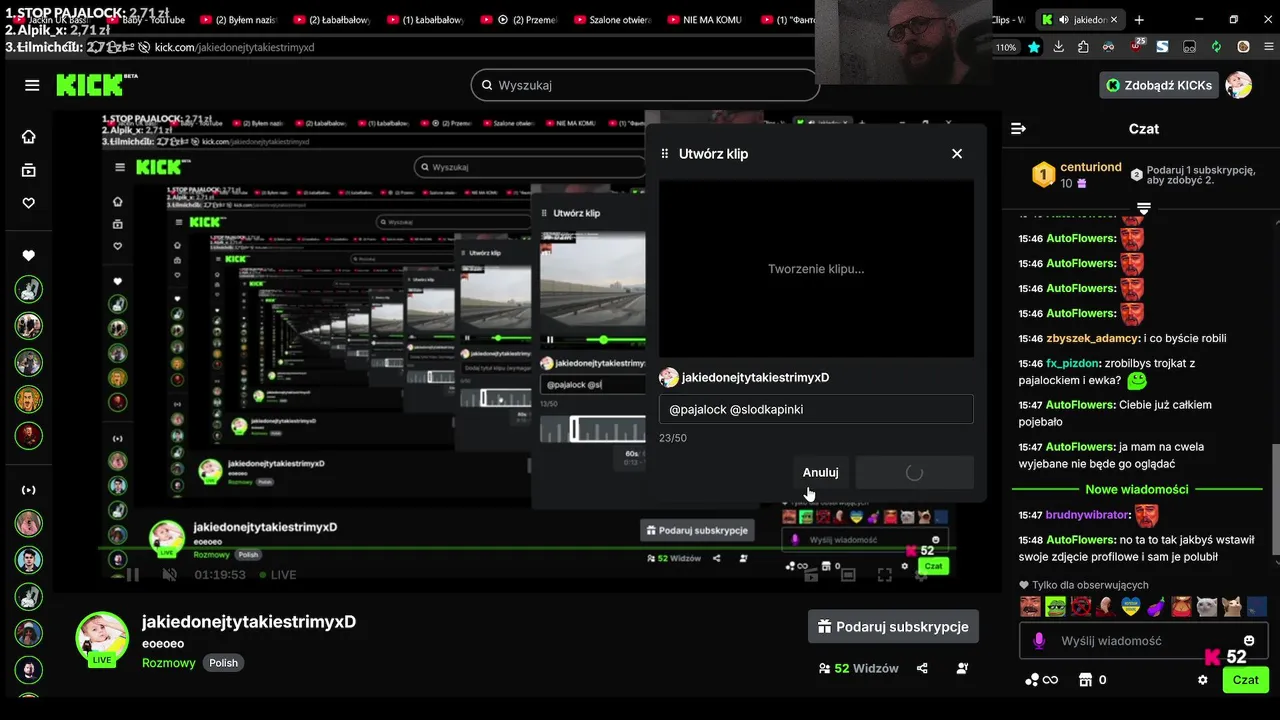This screenshot has height=720, width=1280.
Task: Open chat settings gear icon
Action: pyautogui.click(x=1203, y=680)
